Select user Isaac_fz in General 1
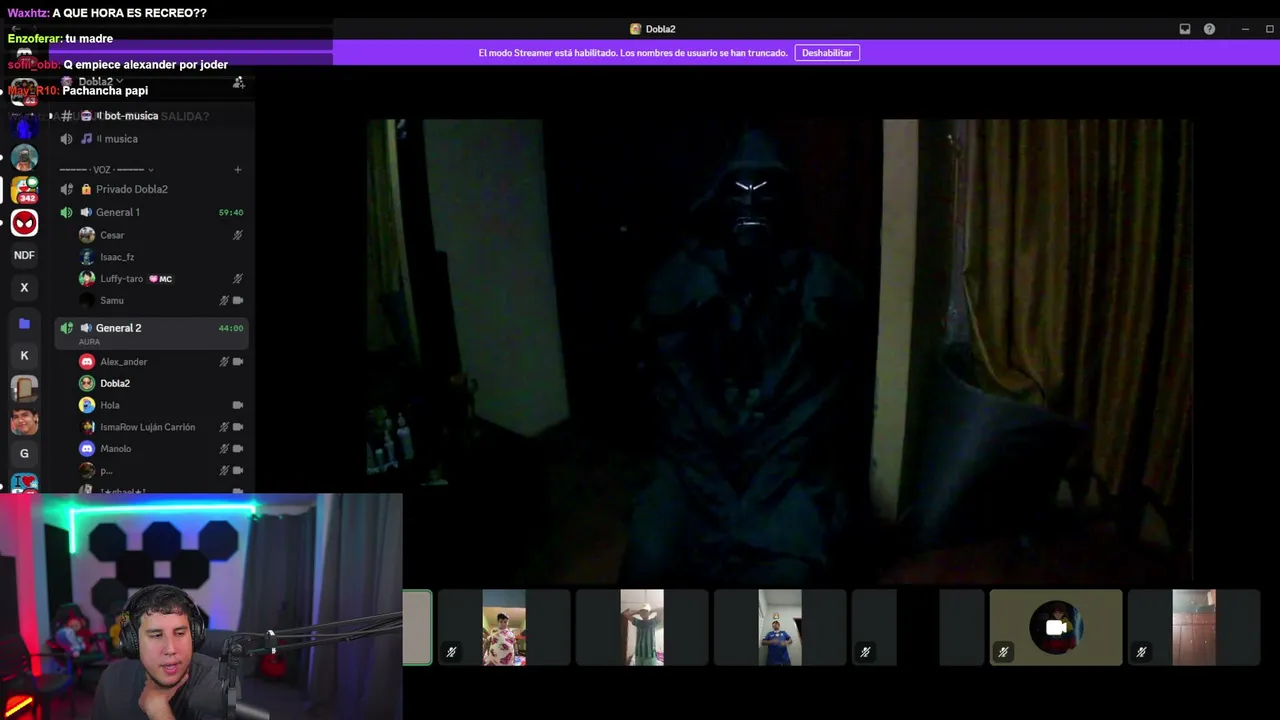1280x720 pixels. [116, 257]
